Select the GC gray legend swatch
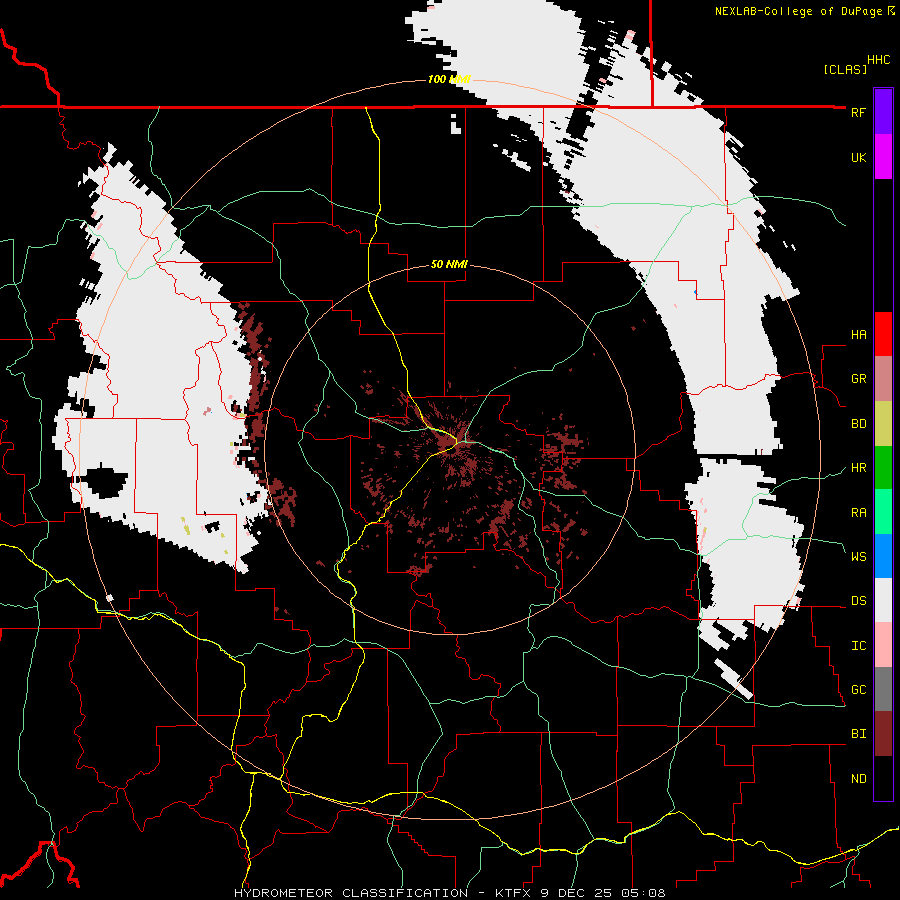This screenshot has width=900, height=900. (x=883, y=689)
